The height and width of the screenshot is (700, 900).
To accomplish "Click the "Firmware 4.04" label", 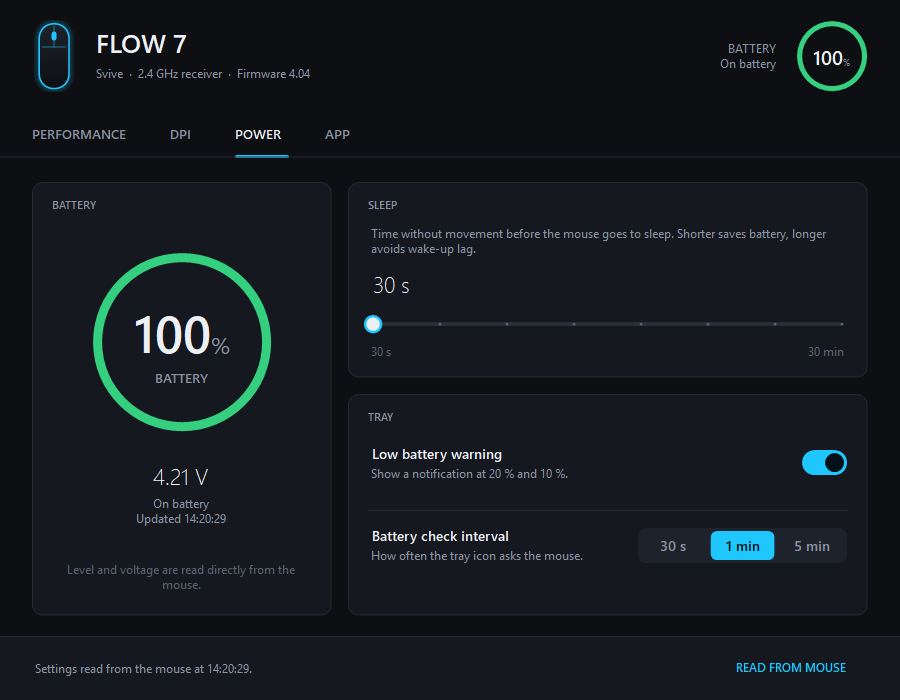I will pos(273,74).
